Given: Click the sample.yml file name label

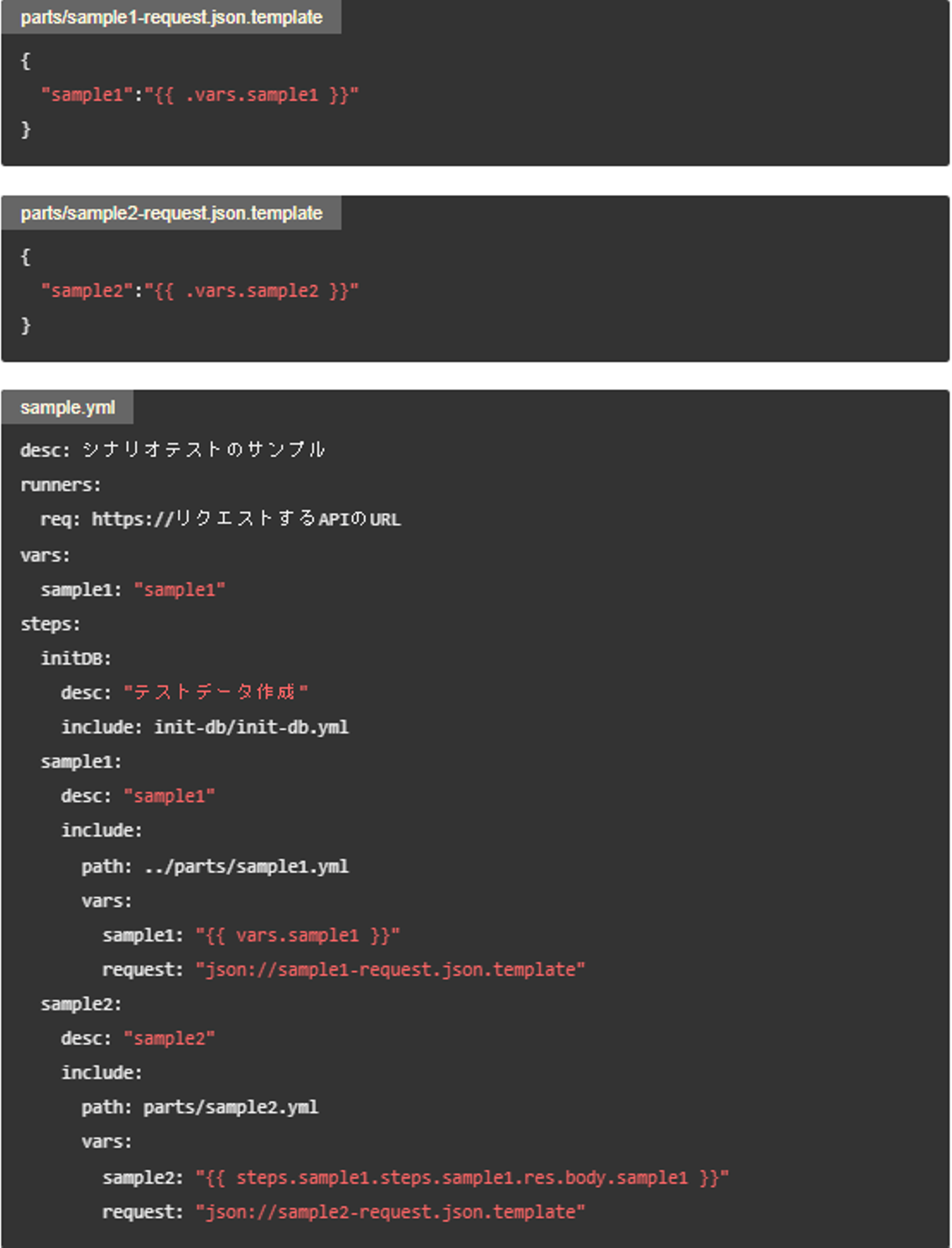Looking at the screenshot, I should (x=67, y=407).
